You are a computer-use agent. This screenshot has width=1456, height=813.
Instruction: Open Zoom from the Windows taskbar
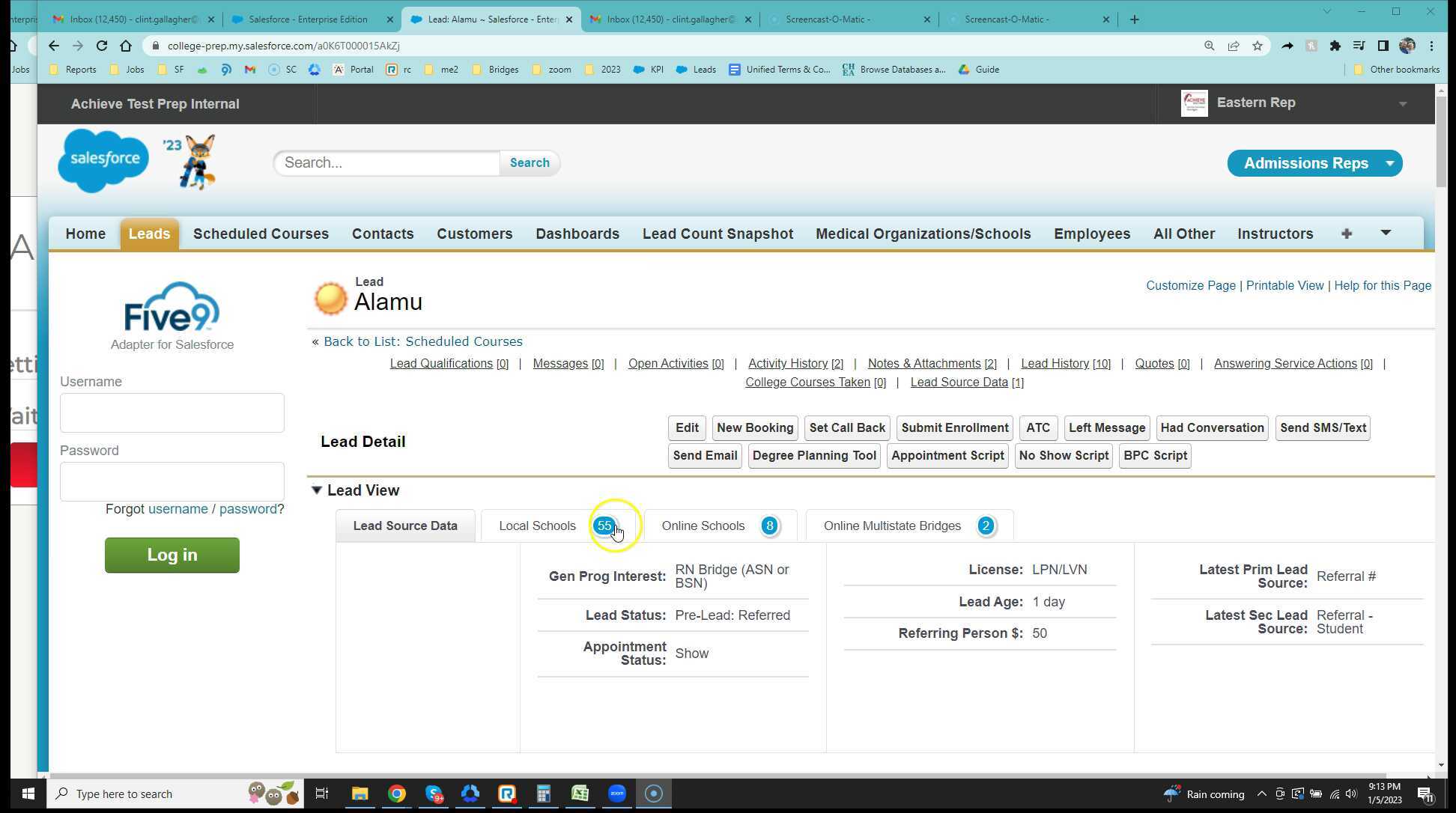(x=616, y=794)
